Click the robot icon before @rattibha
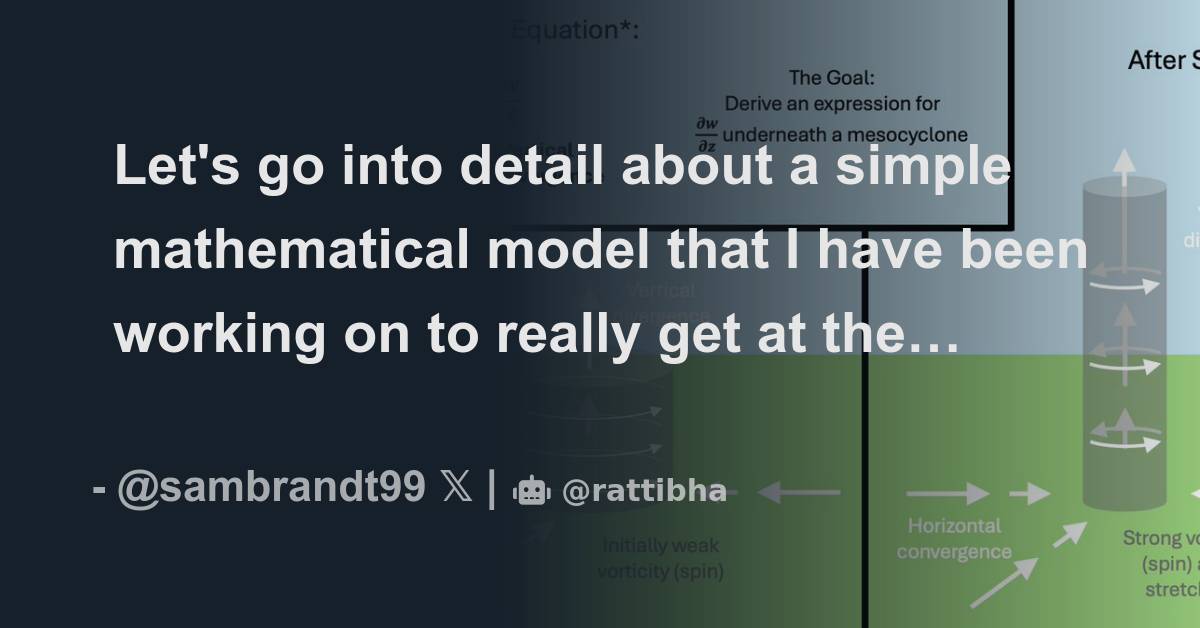The width and height of the screenshot is (1200, 628). [531, 490]
